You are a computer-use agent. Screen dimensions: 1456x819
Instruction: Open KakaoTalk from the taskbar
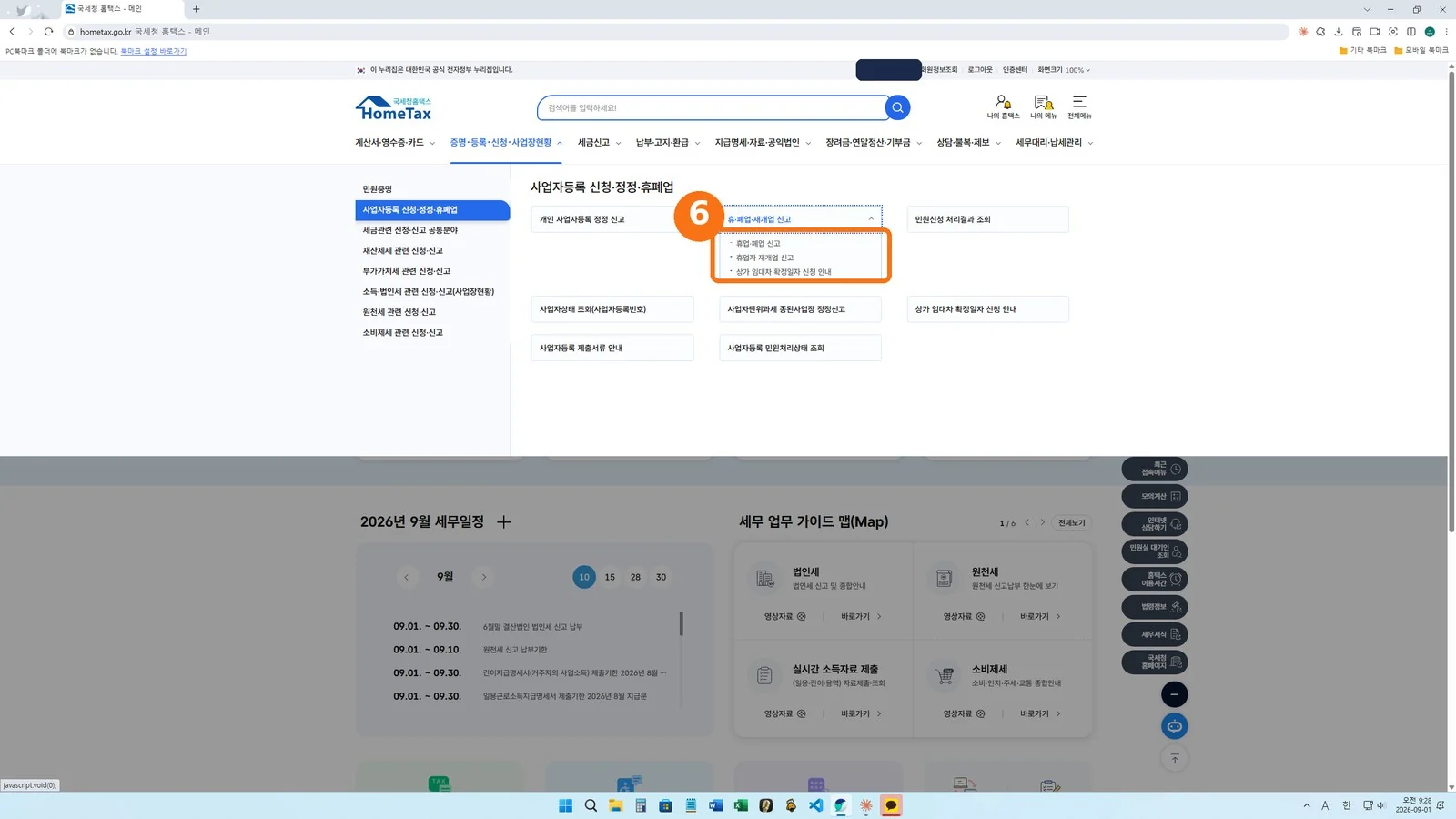coord(891,805)
